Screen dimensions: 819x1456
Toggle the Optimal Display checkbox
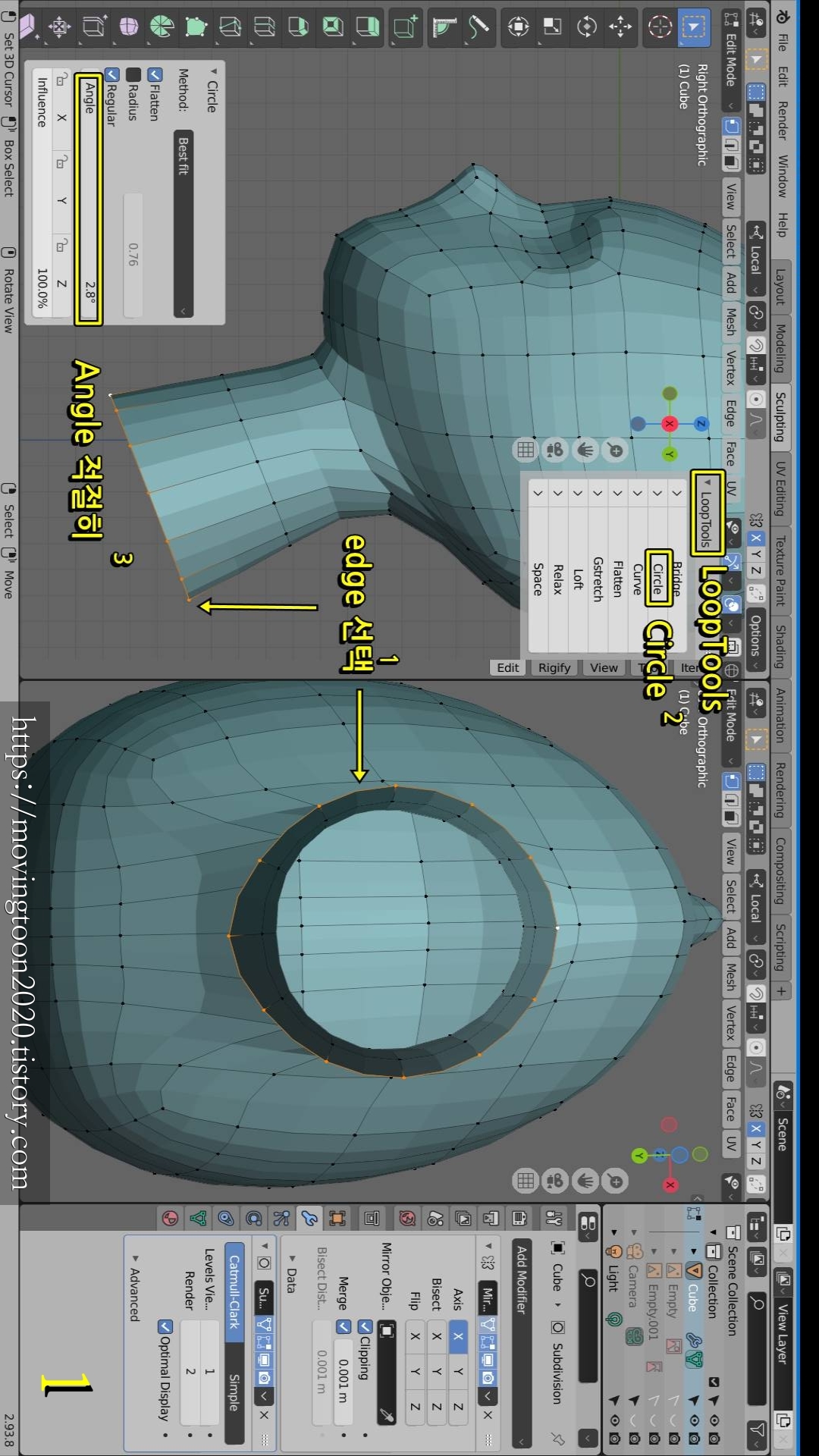(x=165, y=1326)
